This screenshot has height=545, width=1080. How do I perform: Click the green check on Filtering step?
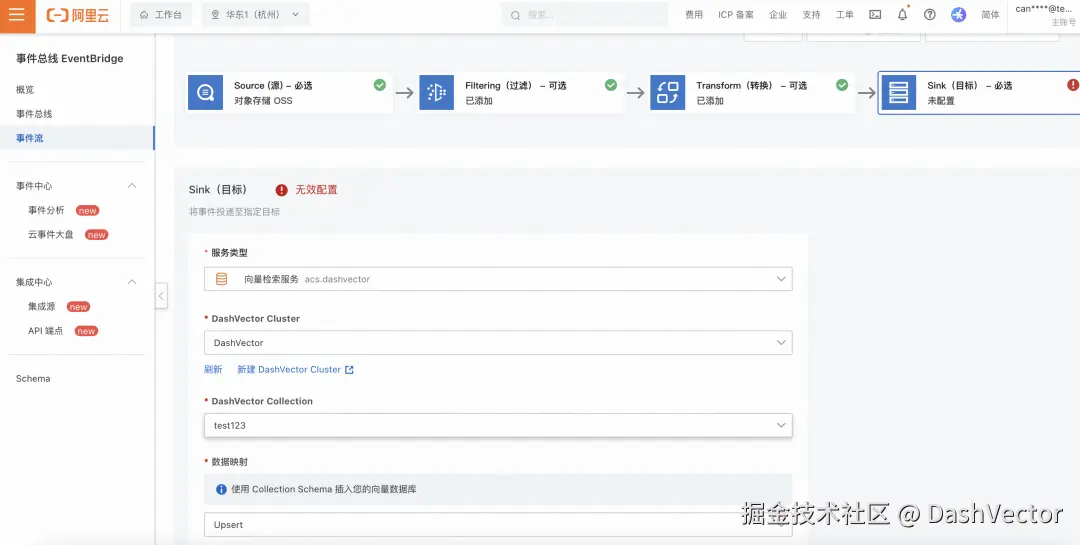(611, 85)
